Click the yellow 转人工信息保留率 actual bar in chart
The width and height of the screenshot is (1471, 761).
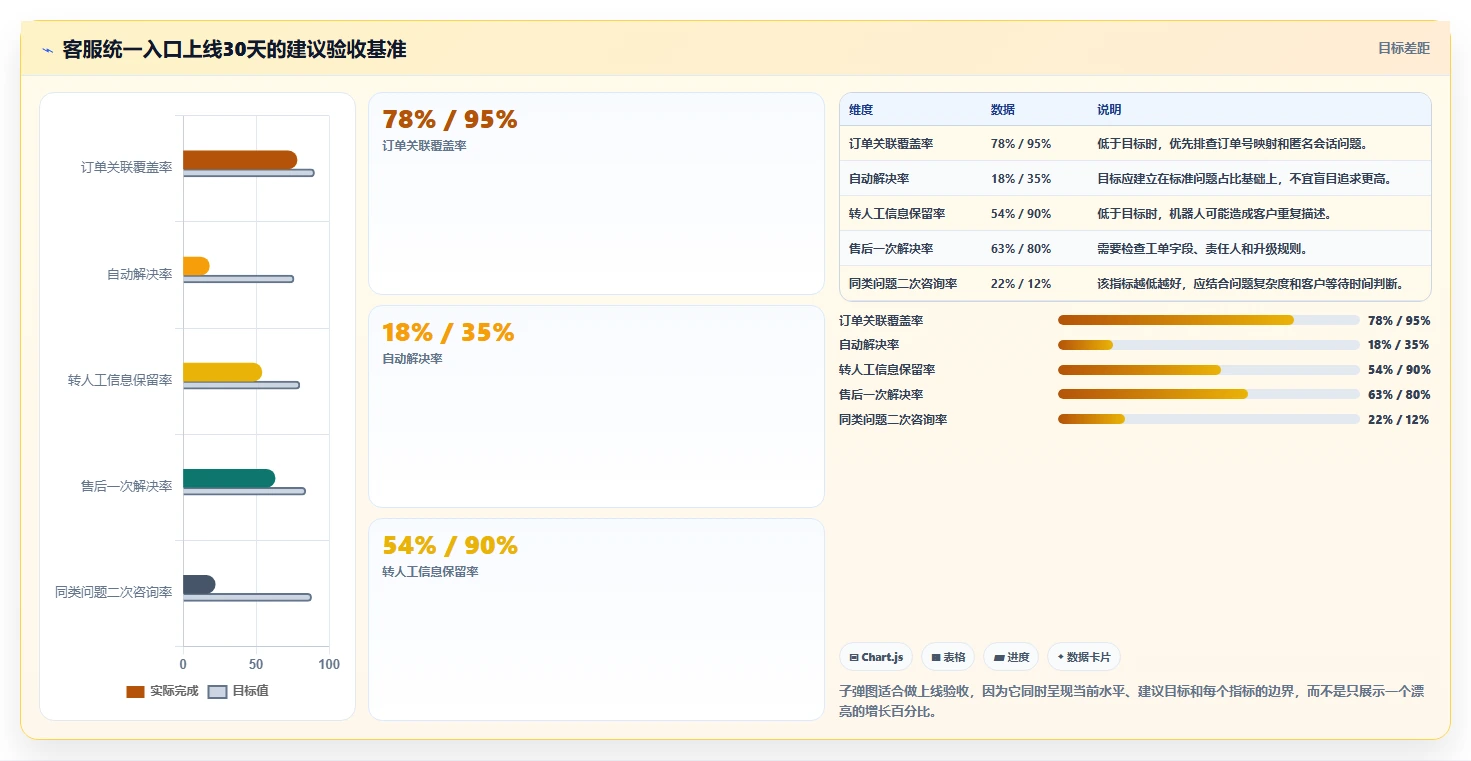click(x=222, y=372)
